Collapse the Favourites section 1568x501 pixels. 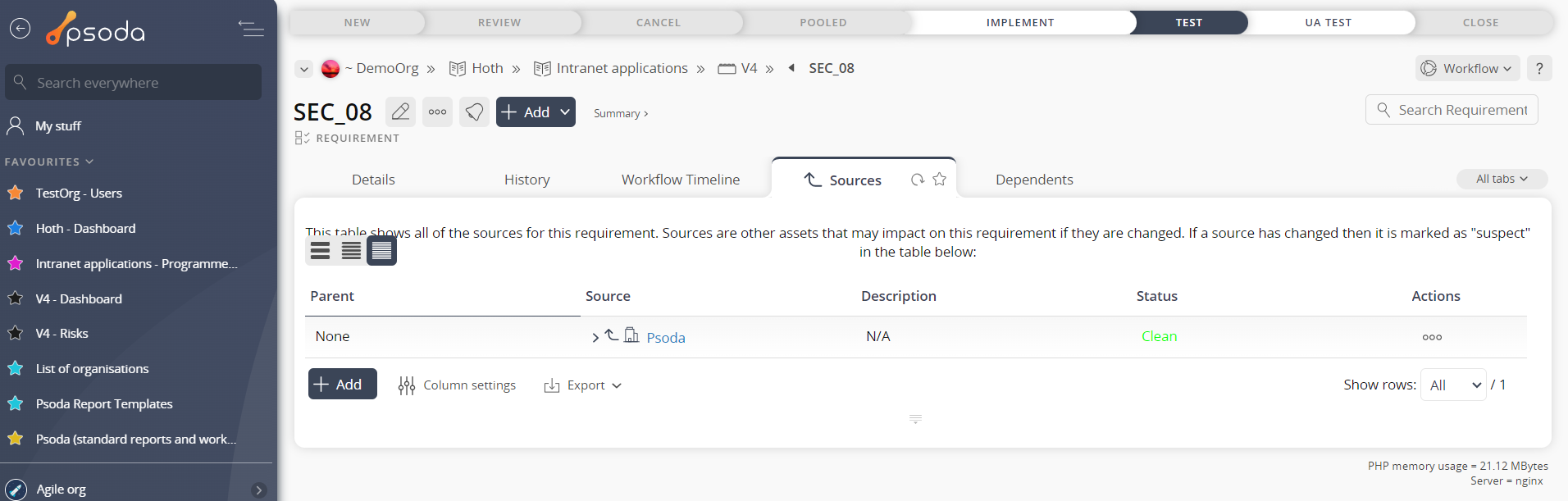pos(49,162)
